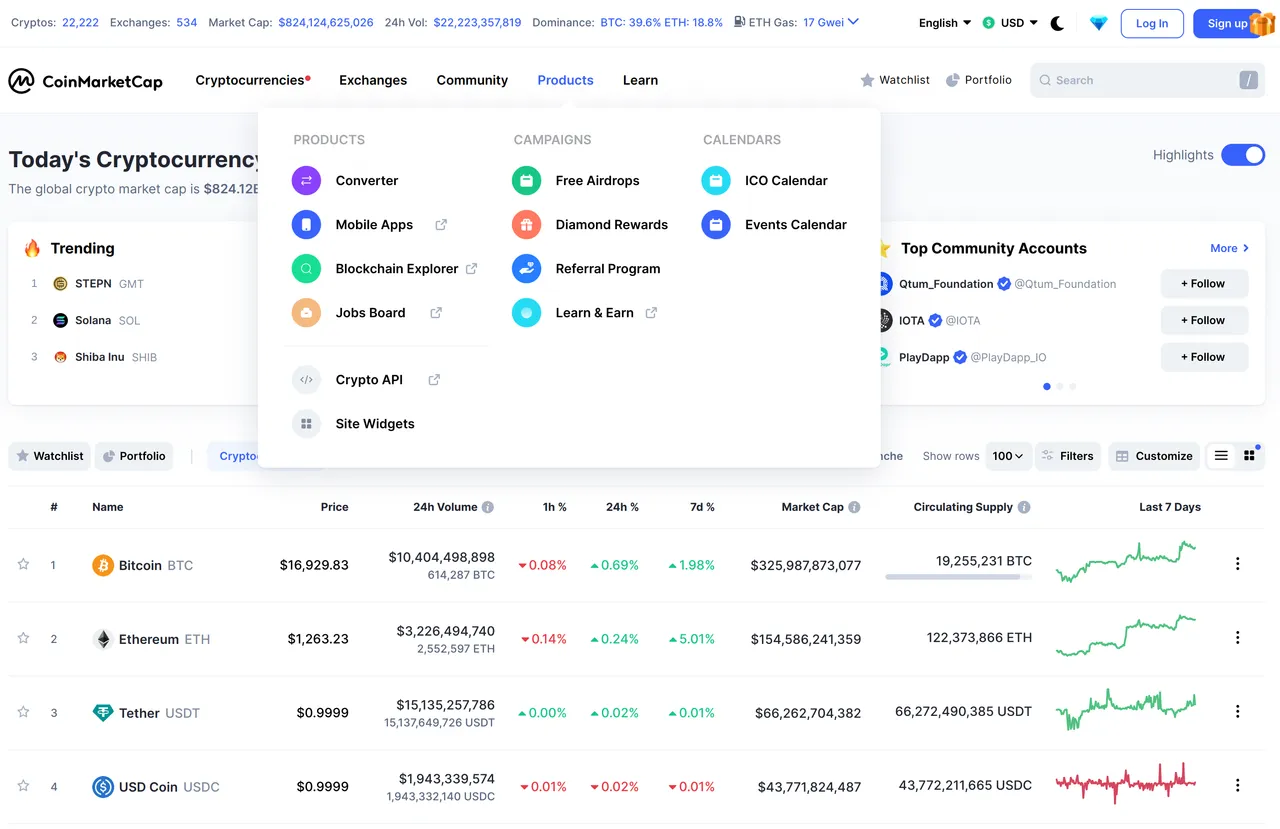Click Diamond Rewards icon
1280x829 pixels.
click(x=526, y=225)
